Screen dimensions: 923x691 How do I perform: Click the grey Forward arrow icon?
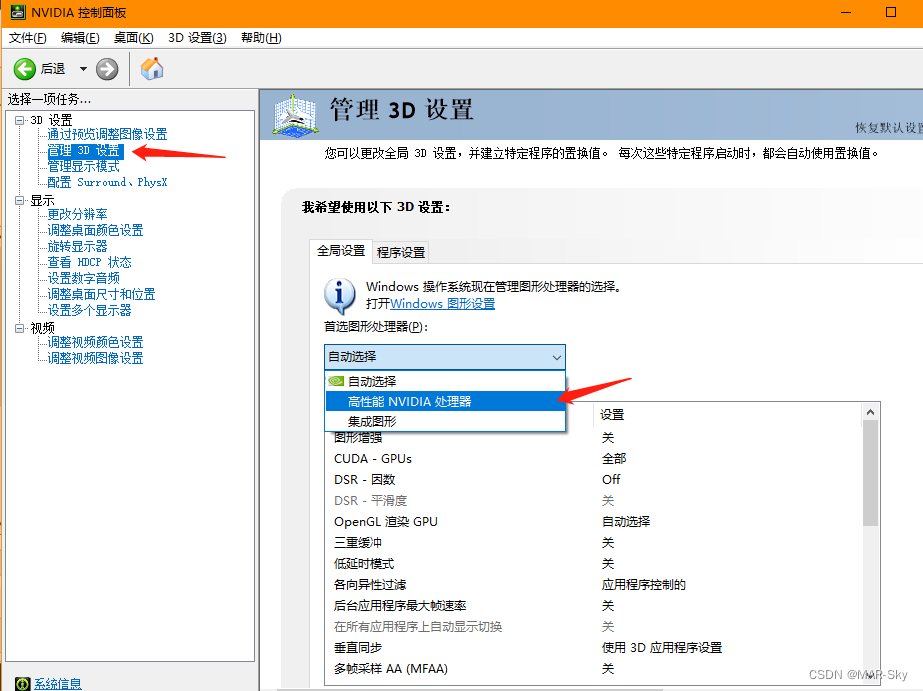107,69
